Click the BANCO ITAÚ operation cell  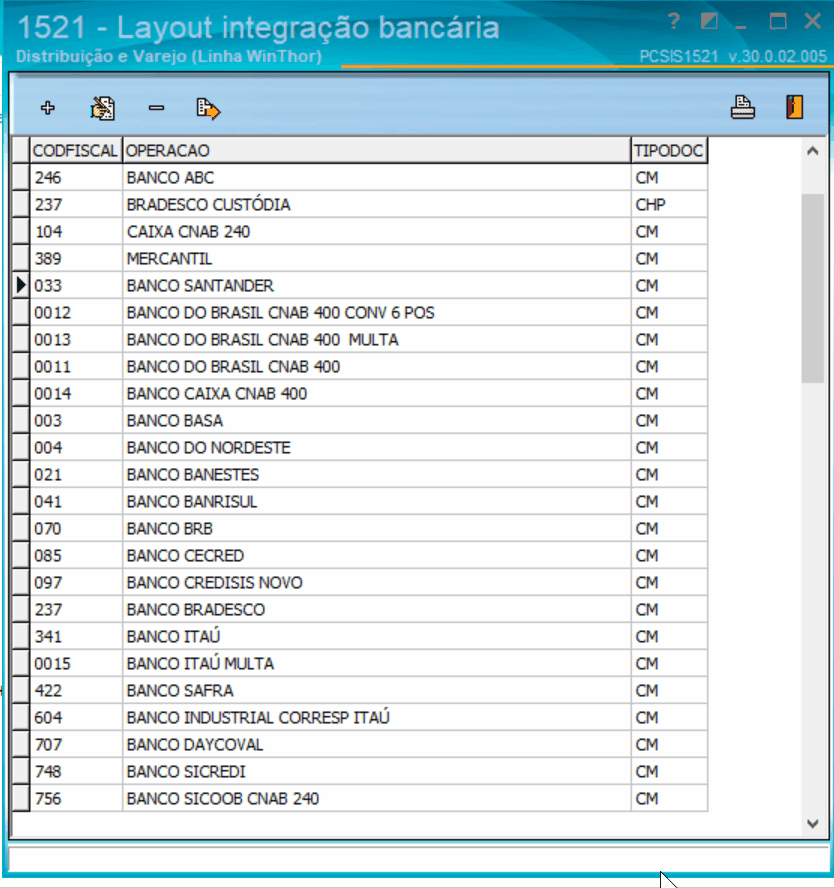tap(377, 637)
